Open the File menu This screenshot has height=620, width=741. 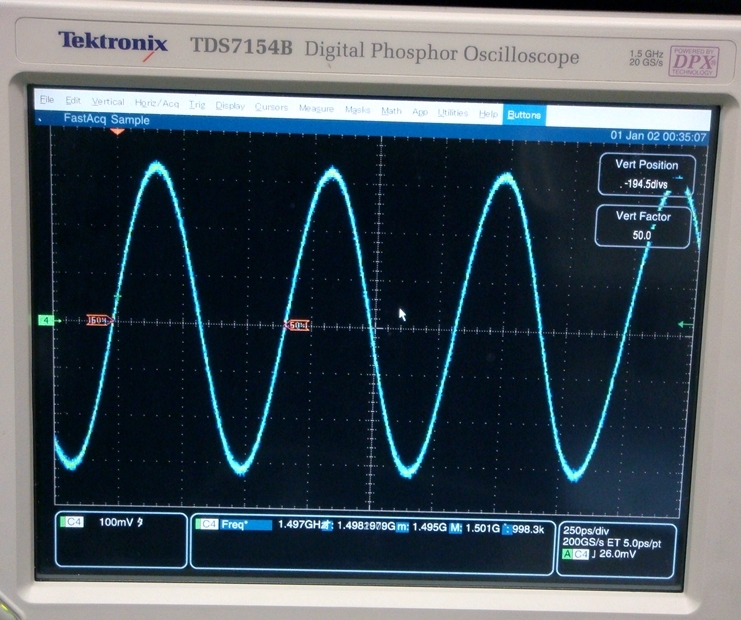pos(47,99)
